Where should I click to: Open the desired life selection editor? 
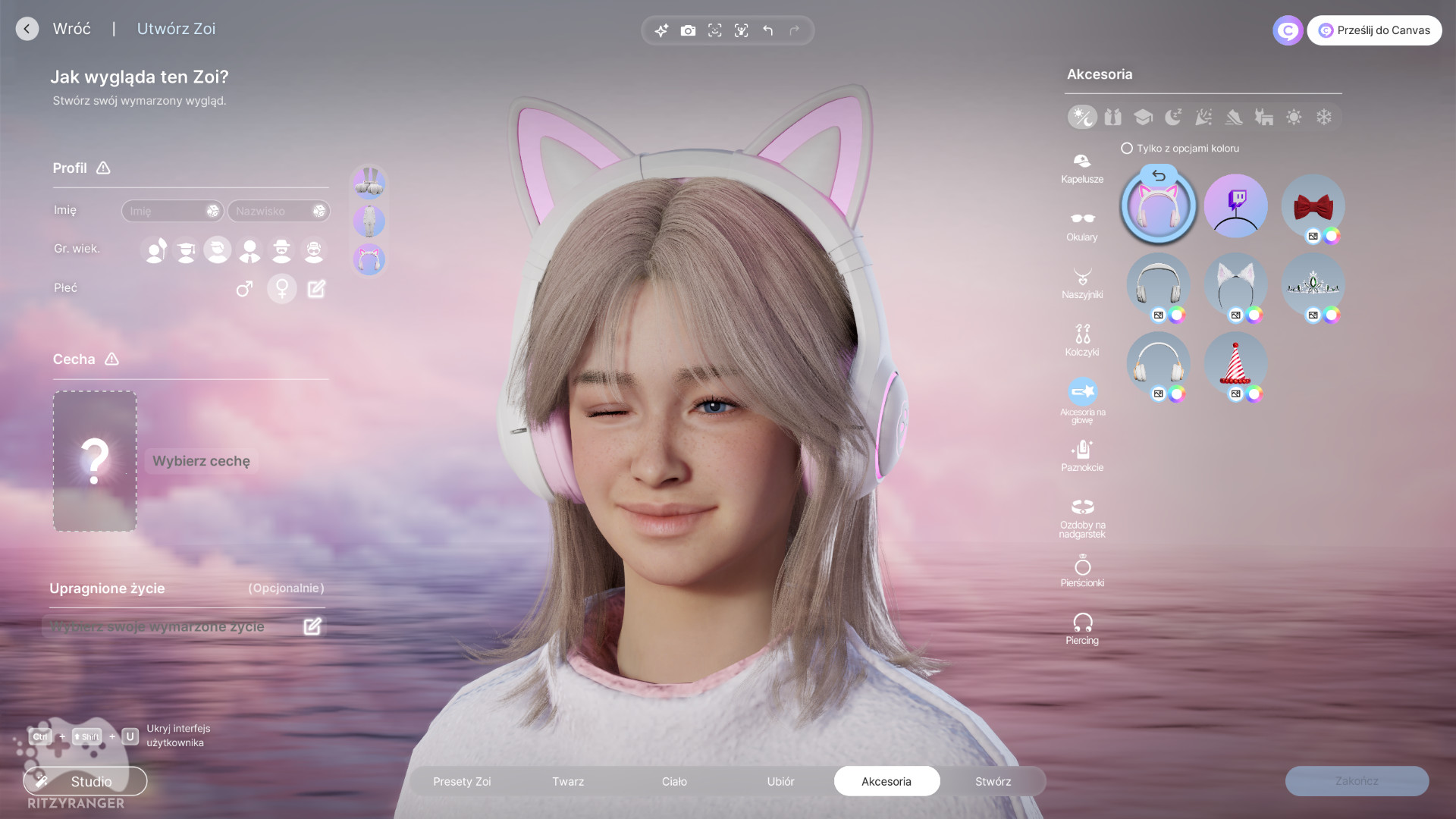pos(312,626)
